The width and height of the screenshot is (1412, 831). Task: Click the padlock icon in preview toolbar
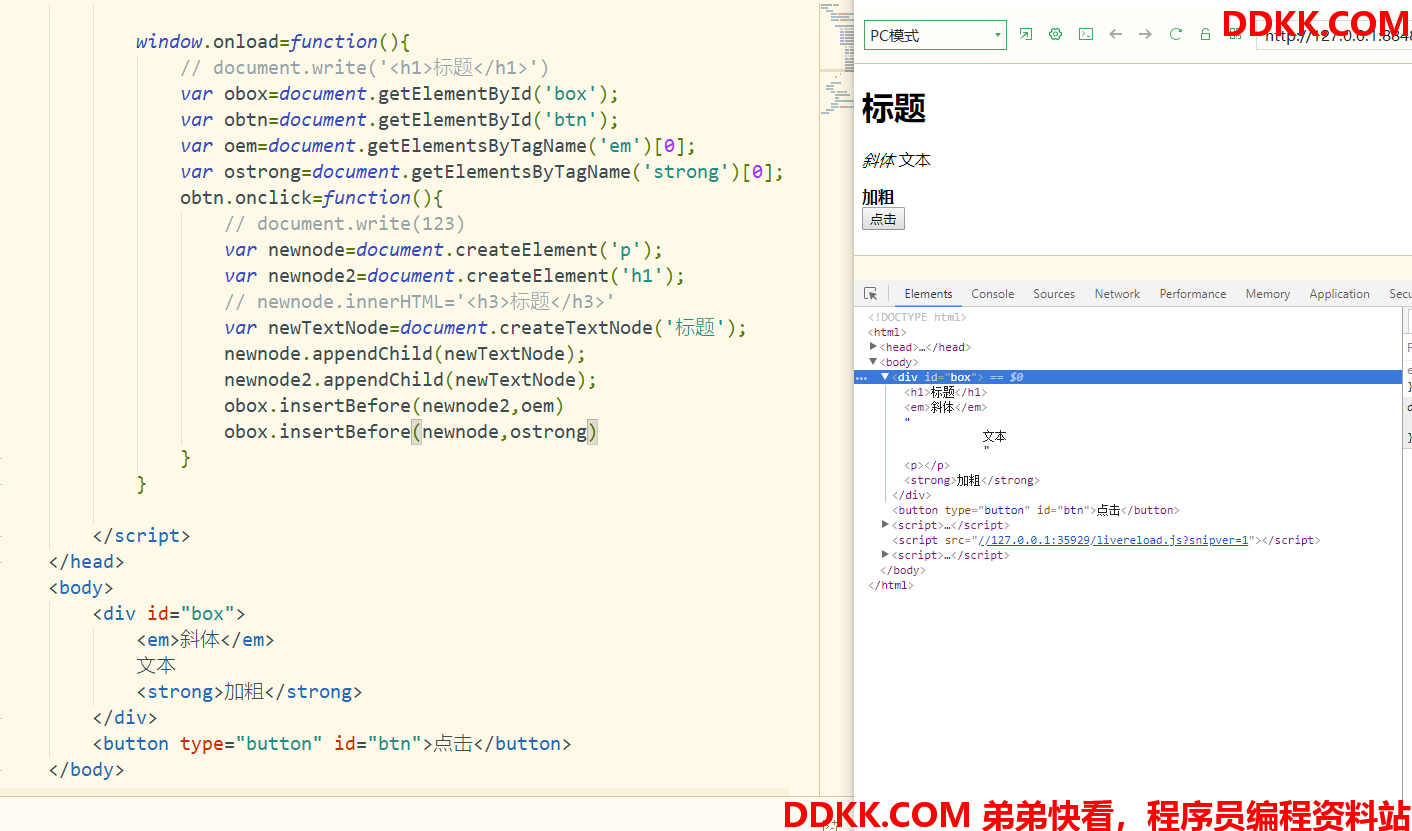pyautogui.click(x=1205, y=34)
